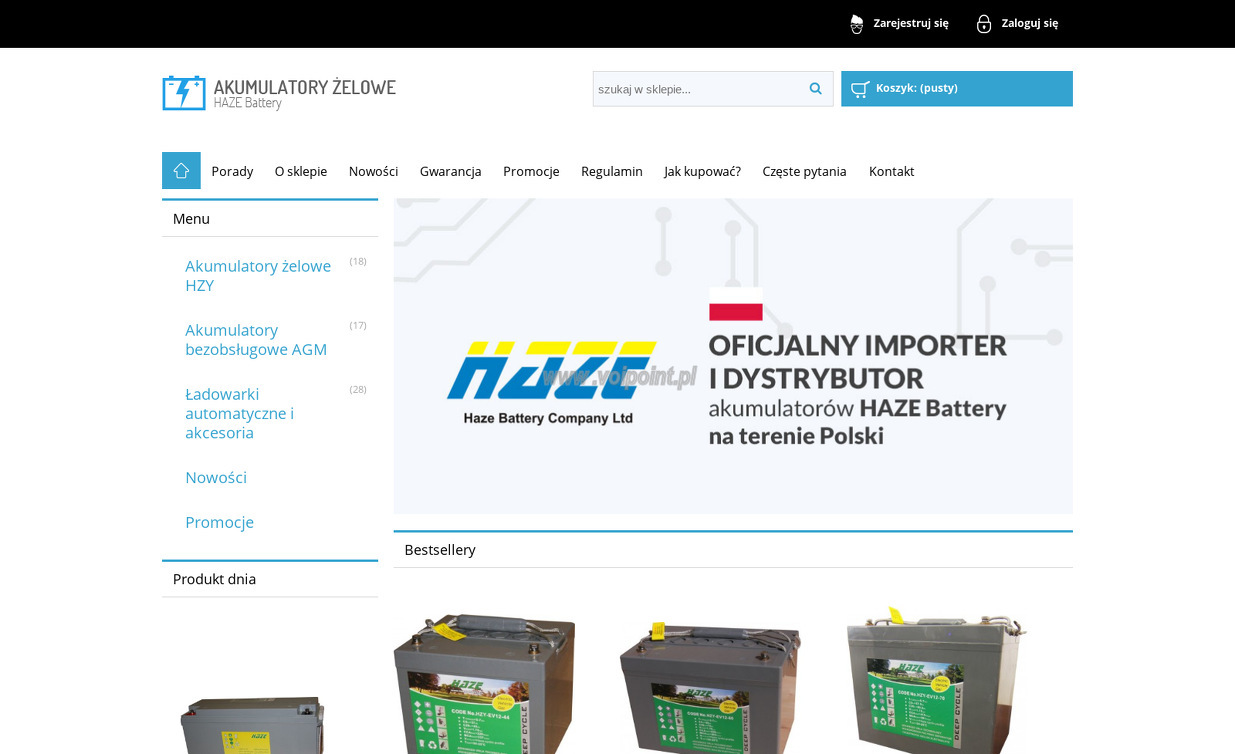Open the Jak kupować? menu item
The width and height of the screenshot is (1235, 754).
[x=702, y=171]
